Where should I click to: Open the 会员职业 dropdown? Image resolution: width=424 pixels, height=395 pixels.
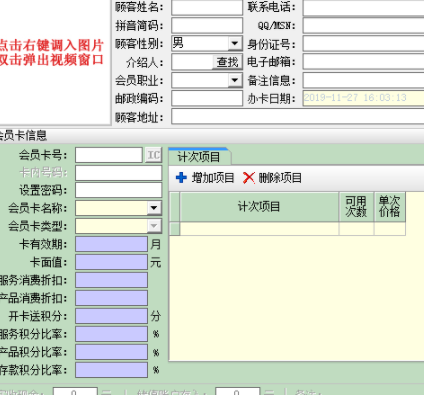pyautogui.click(x=235, y=80)
